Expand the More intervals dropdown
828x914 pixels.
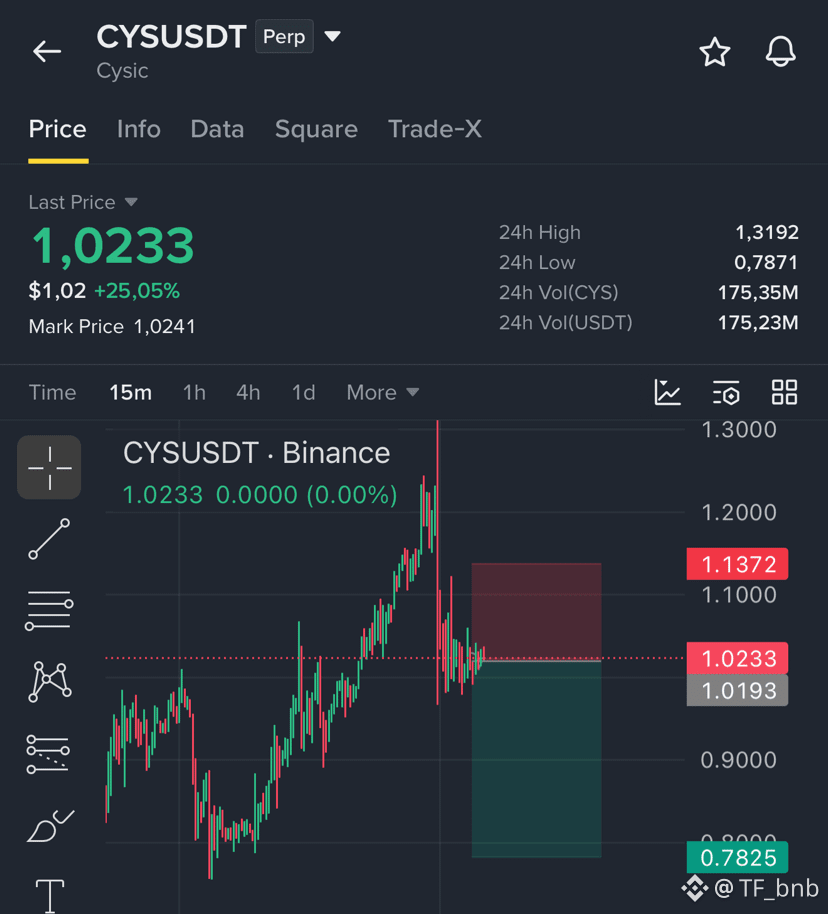click(x=383, y=392)
